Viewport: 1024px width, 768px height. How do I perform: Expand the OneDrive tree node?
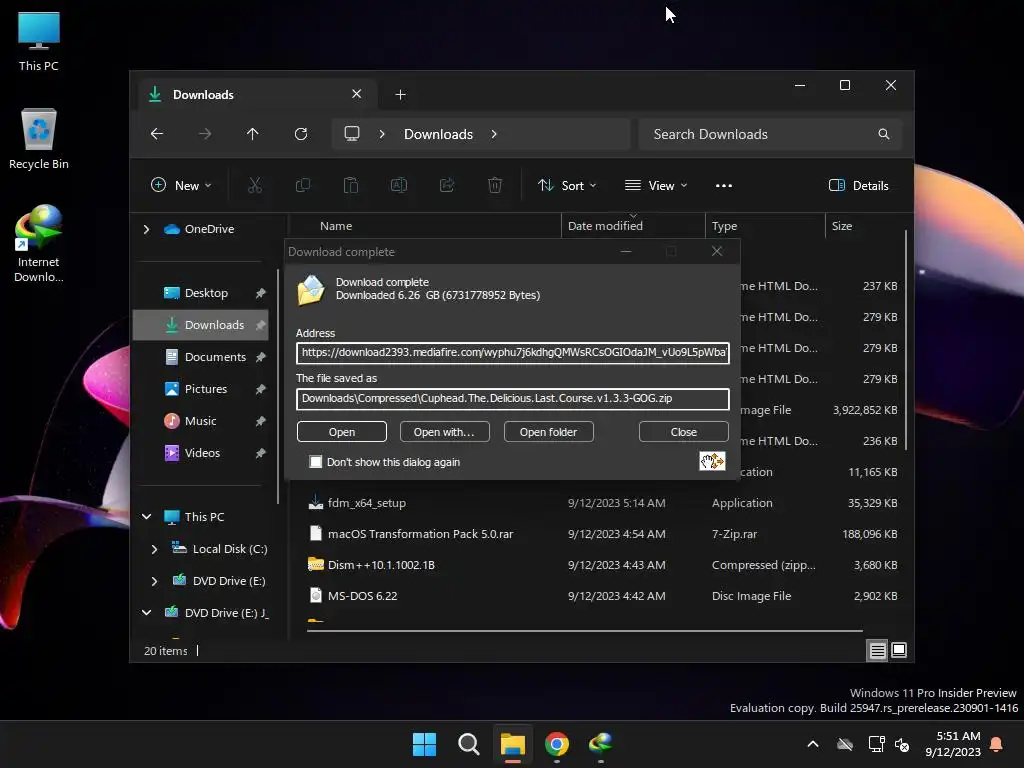(x=146, y=229)
